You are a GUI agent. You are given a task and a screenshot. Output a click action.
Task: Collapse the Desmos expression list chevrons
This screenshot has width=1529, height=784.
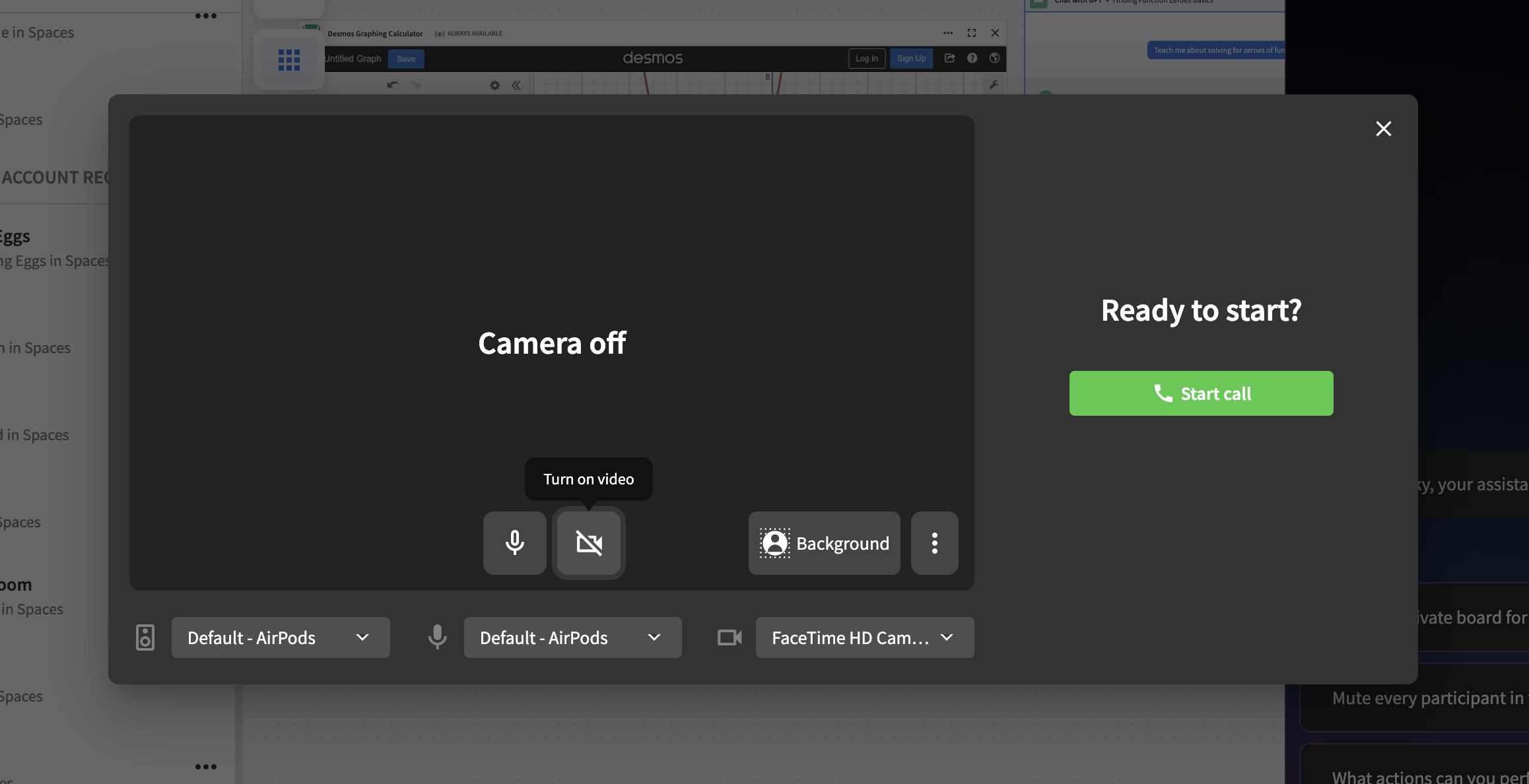[x=516, y=85]
